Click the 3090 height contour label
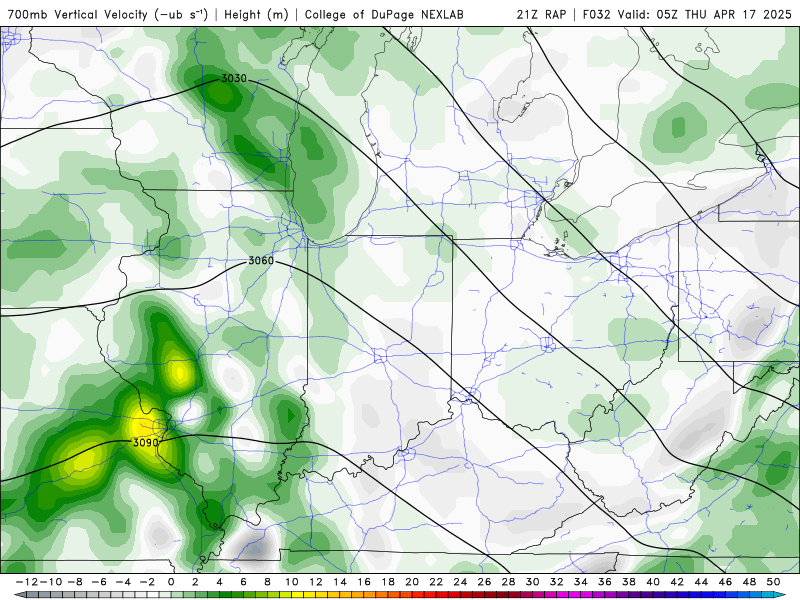This screenshot has width=800, height=600. [145, 442]
